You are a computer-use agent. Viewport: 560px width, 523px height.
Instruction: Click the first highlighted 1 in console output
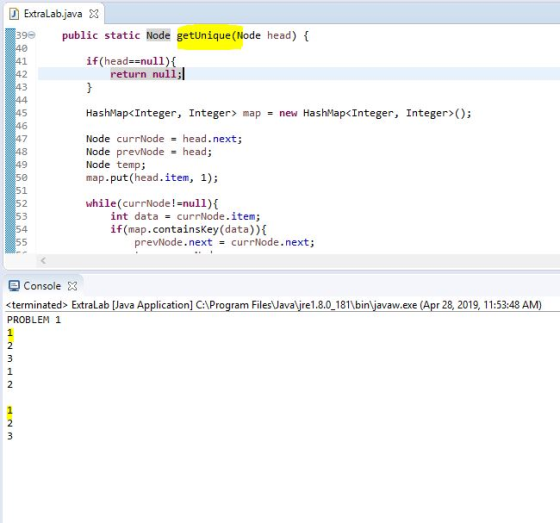(10, 333)
